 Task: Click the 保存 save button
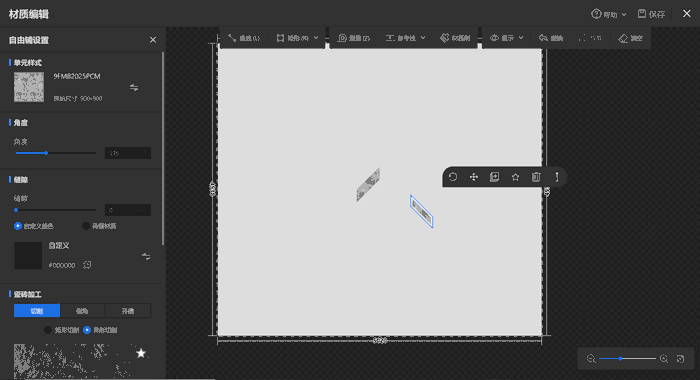point(651,14)
